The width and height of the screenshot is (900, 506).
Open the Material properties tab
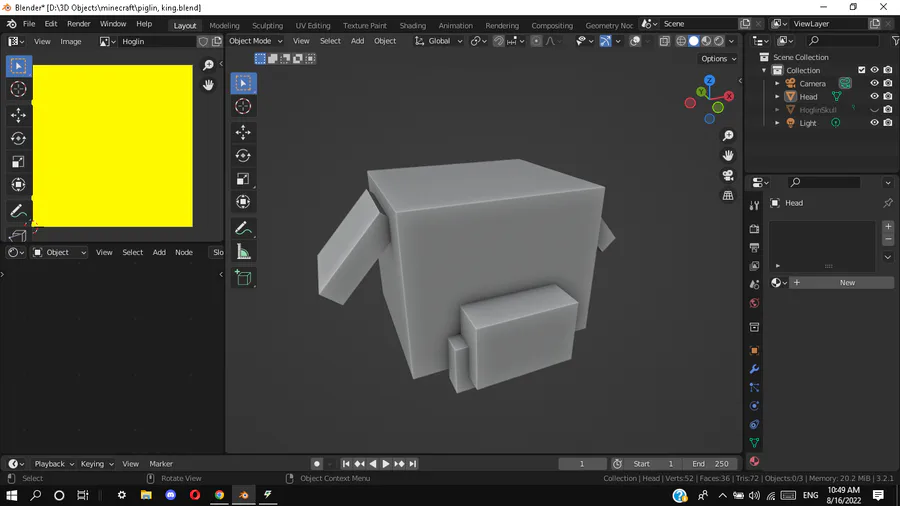click(x=754, y=461)
